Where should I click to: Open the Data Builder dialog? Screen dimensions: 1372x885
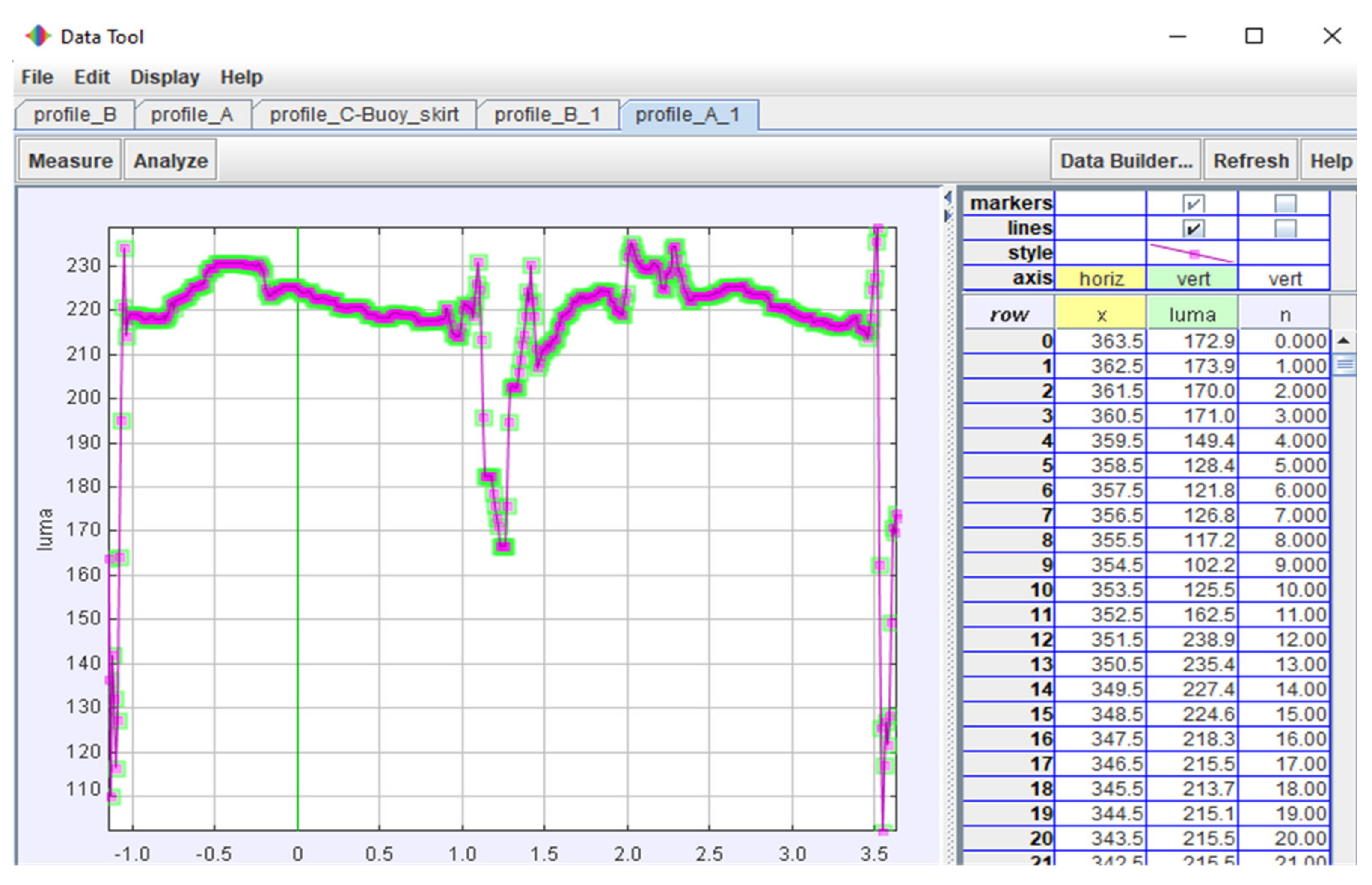[x=1126, y=161]
